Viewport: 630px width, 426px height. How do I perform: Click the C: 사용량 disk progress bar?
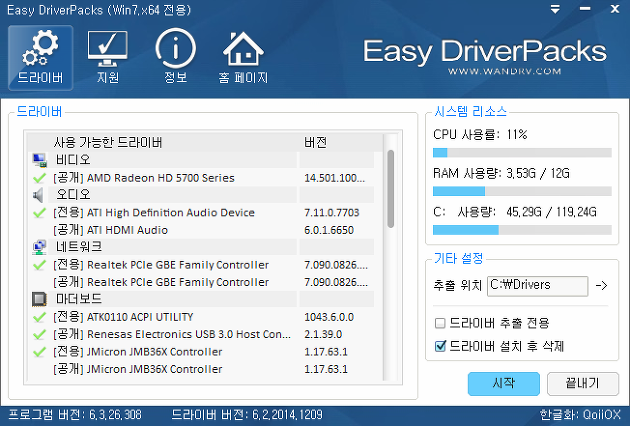(522, 230)
